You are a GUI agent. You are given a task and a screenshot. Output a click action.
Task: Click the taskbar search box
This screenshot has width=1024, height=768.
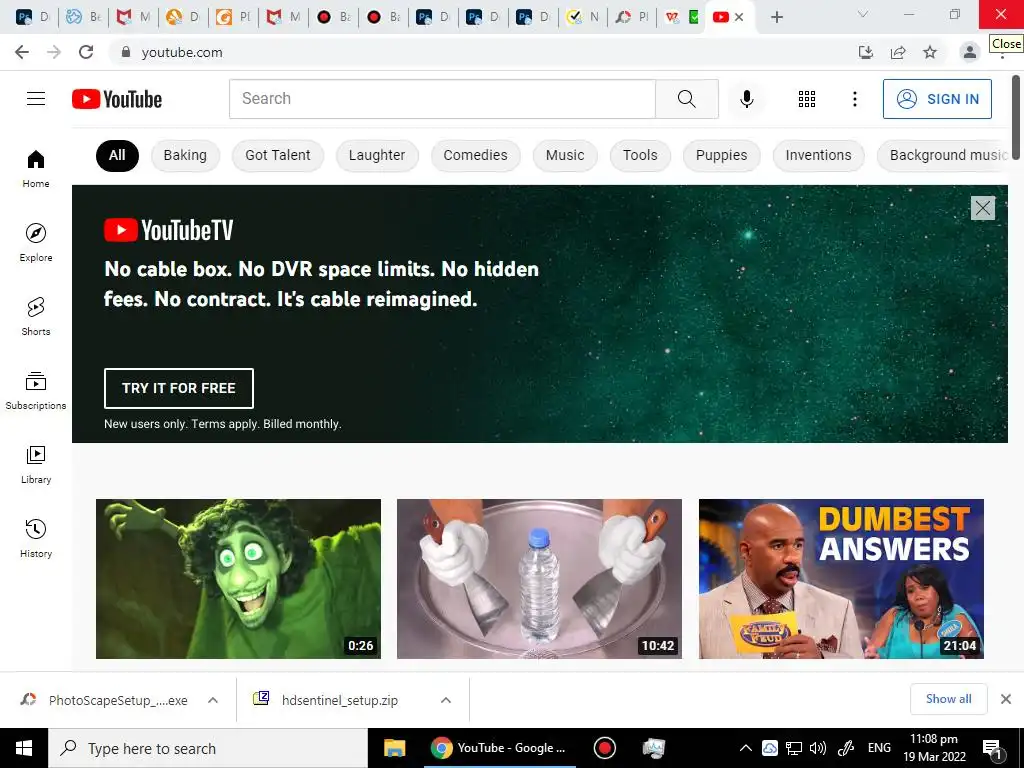[x=208, y=748]
